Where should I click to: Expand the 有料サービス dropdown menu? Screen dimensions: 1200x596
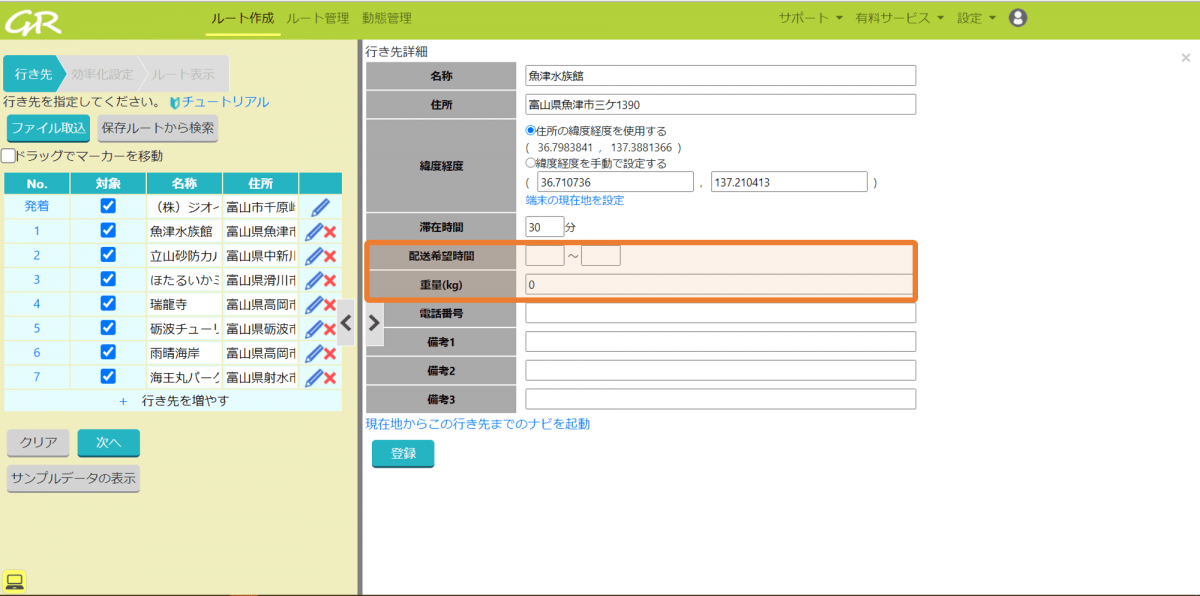(898, 18)
